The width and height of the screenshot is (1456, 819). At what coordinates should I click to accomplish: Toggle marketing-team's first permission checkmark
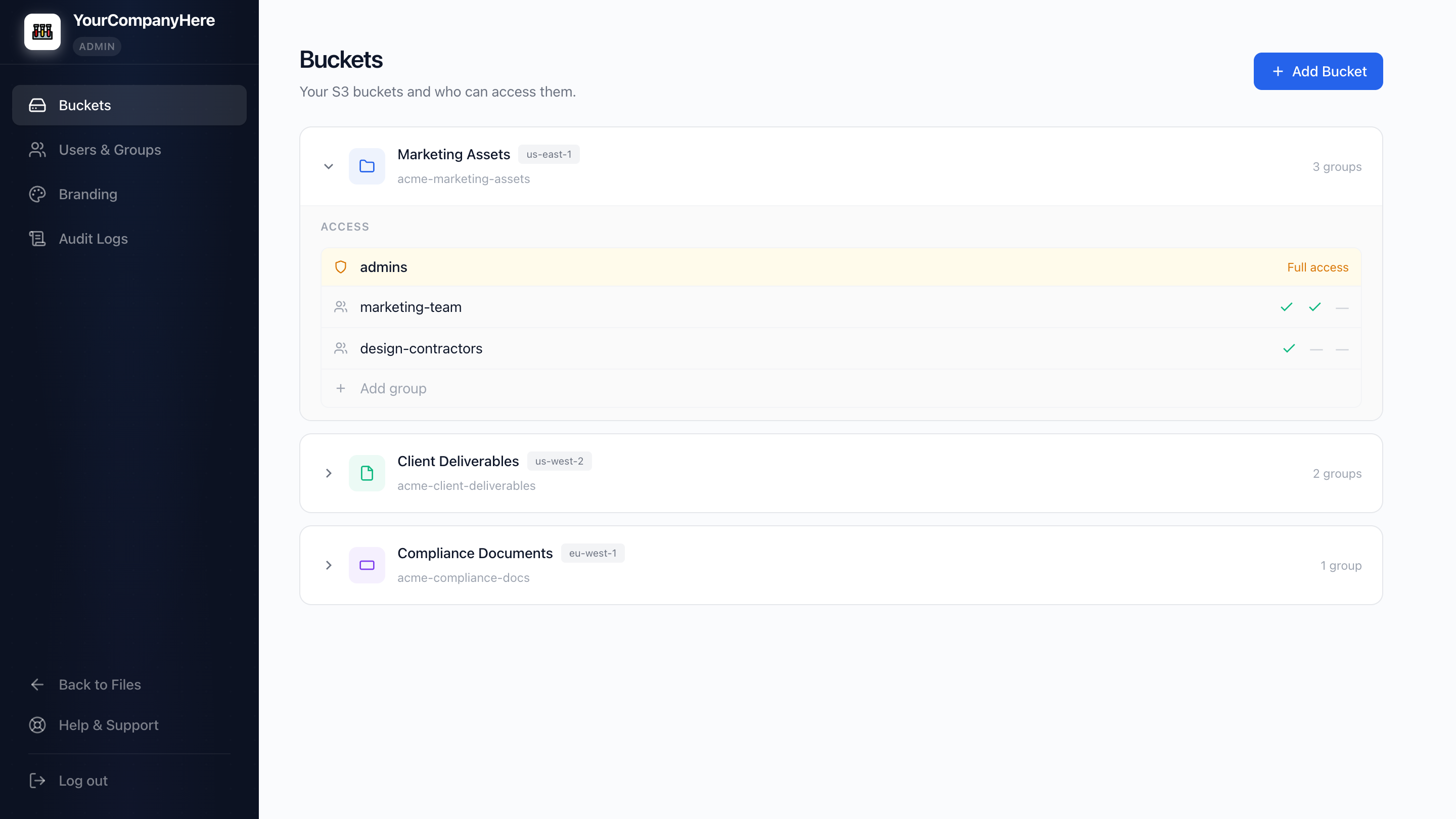pyautogui.click(x=1287, y=307)
